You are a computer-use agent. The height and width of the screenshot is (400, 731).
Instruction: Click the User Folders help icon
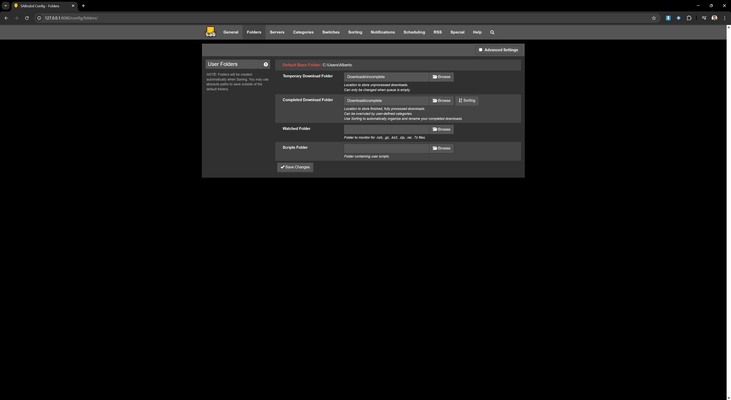266,64
